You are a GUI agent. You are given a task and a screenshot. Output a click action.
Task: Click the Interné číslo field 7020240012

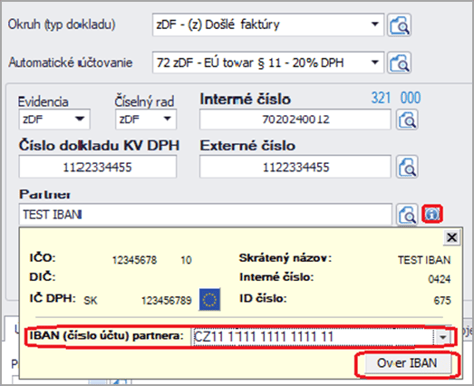[295, 120]
